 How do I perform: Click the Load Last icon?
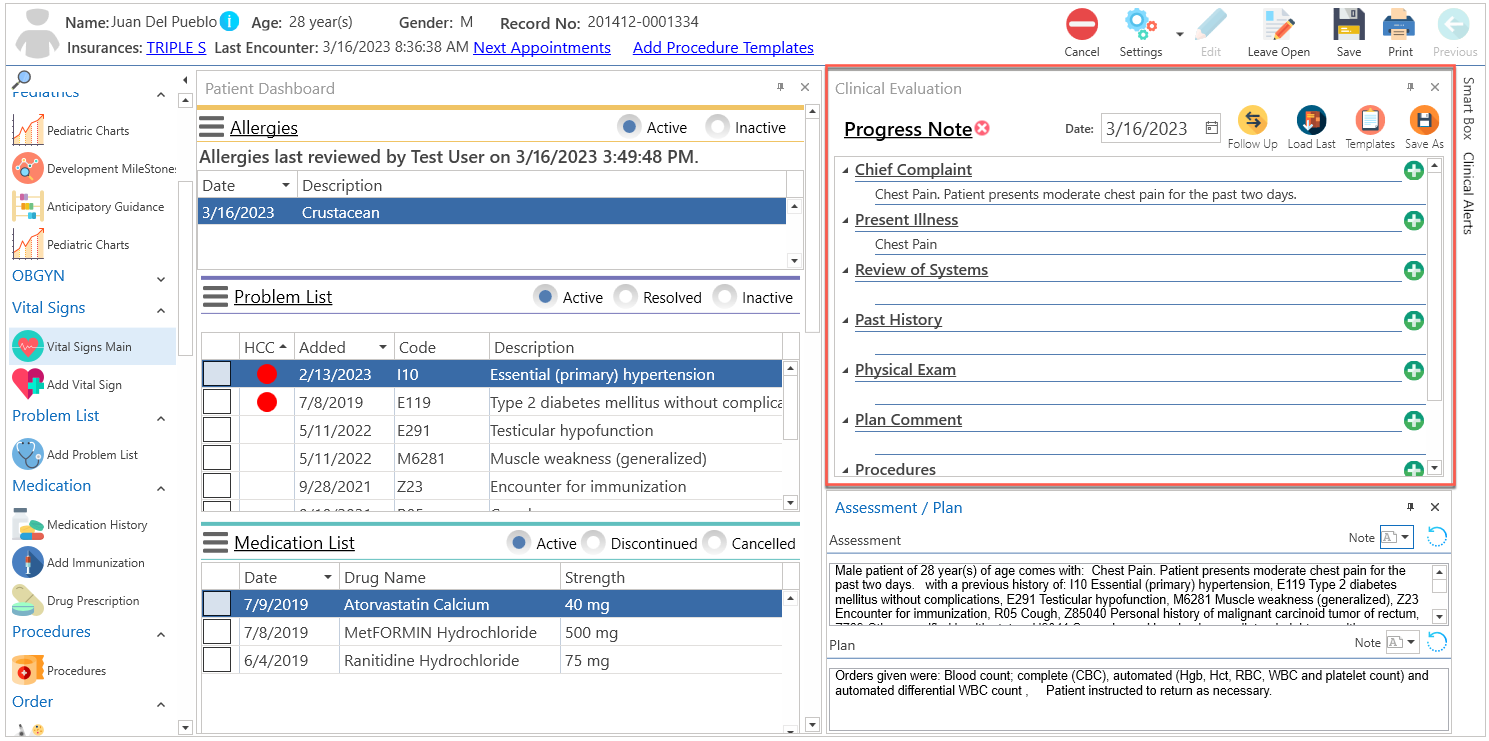(1311, 127)
